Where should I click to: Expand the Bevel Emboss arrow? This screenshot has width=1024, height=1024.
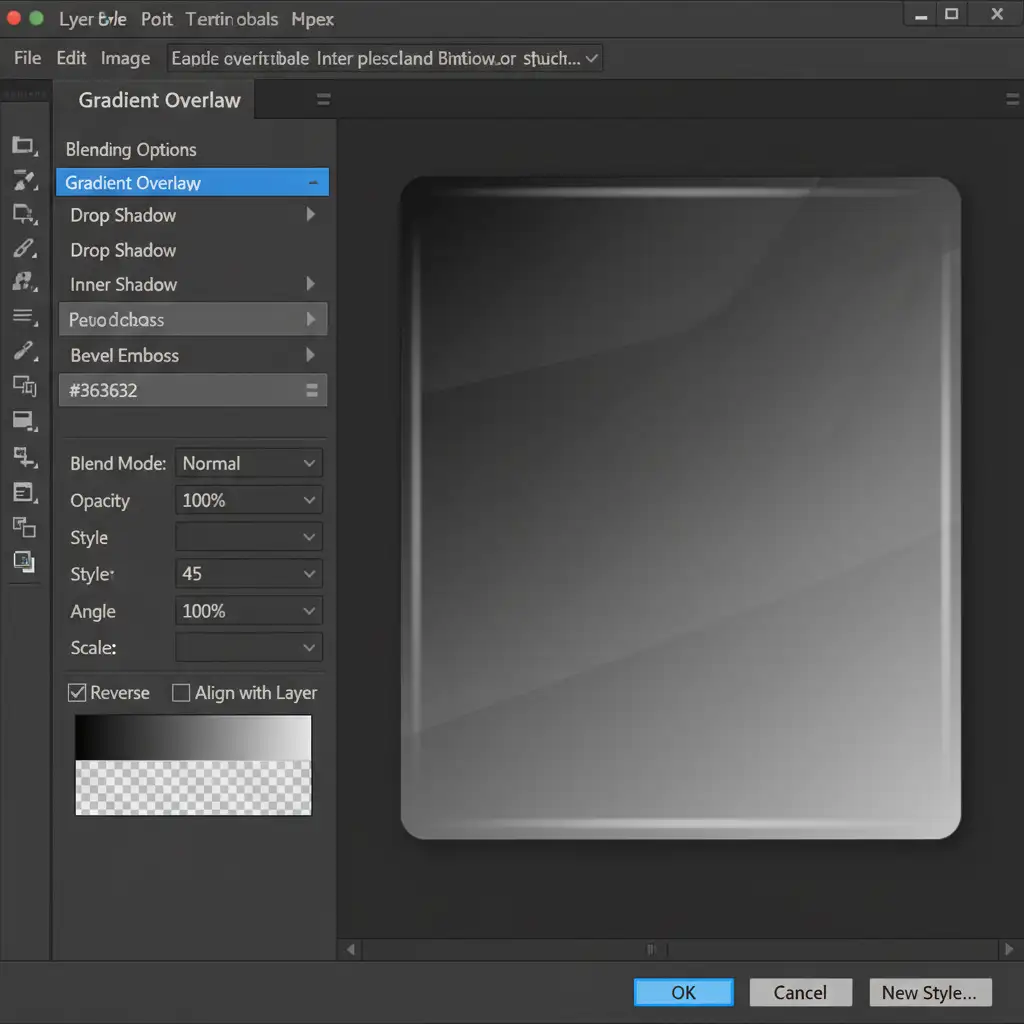pyautogui.click(x=310, y=355)
